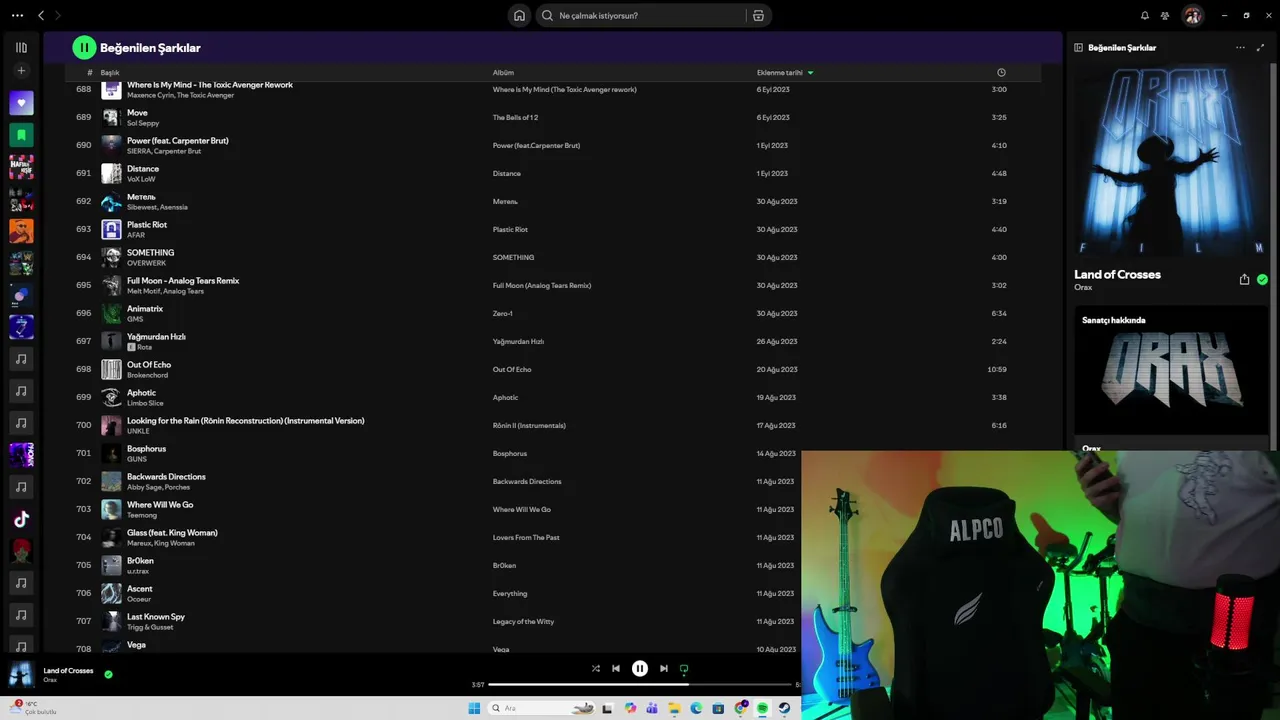Open Liked Songs purple heart in sidebar
The width and height of the screenshot is (1280, 720).
click(x=21, y=102)
